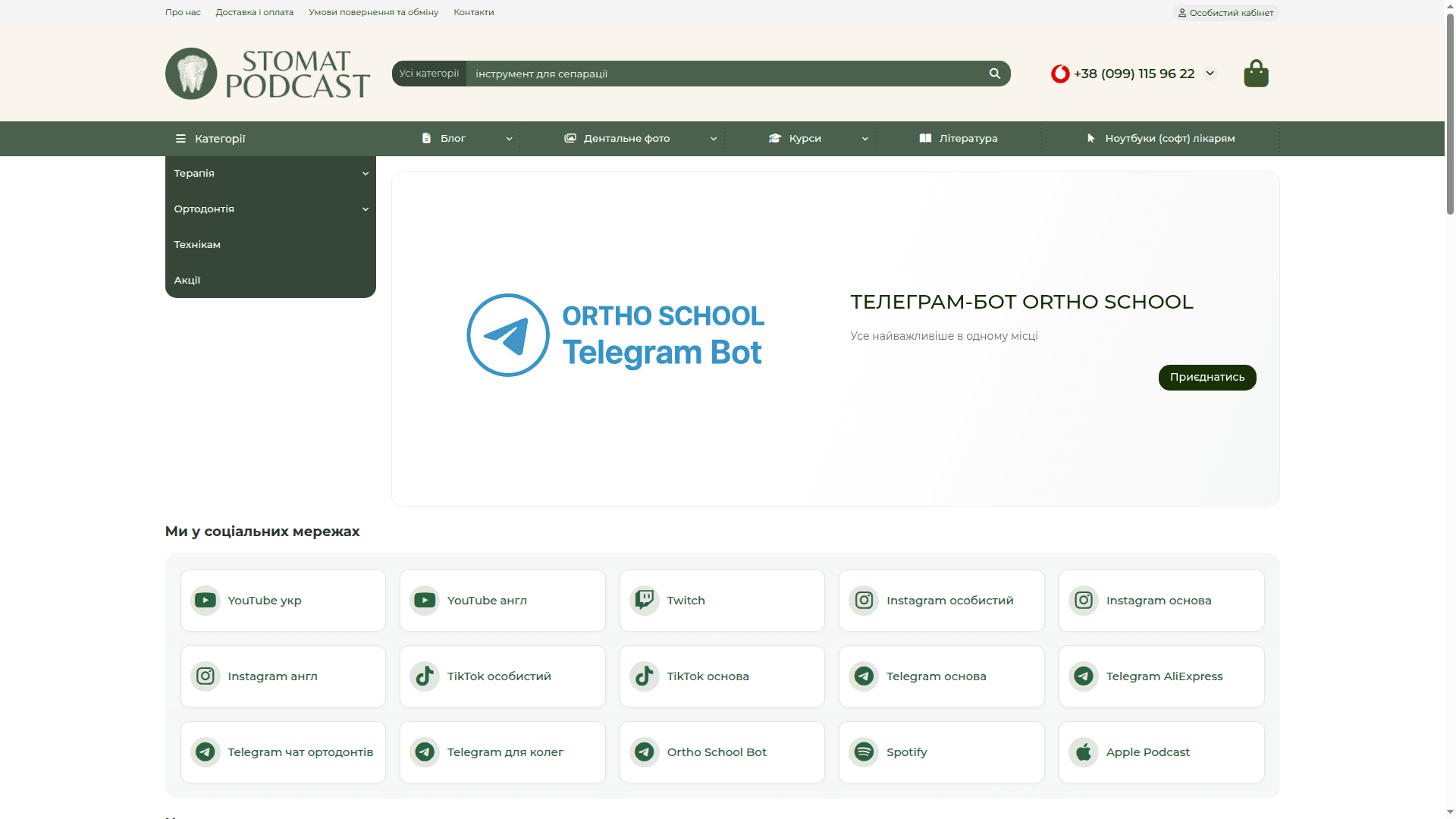1456x819 pixels.
Task: Click the Telegram AliExpress icon
Action: (x=1084, y=676)
